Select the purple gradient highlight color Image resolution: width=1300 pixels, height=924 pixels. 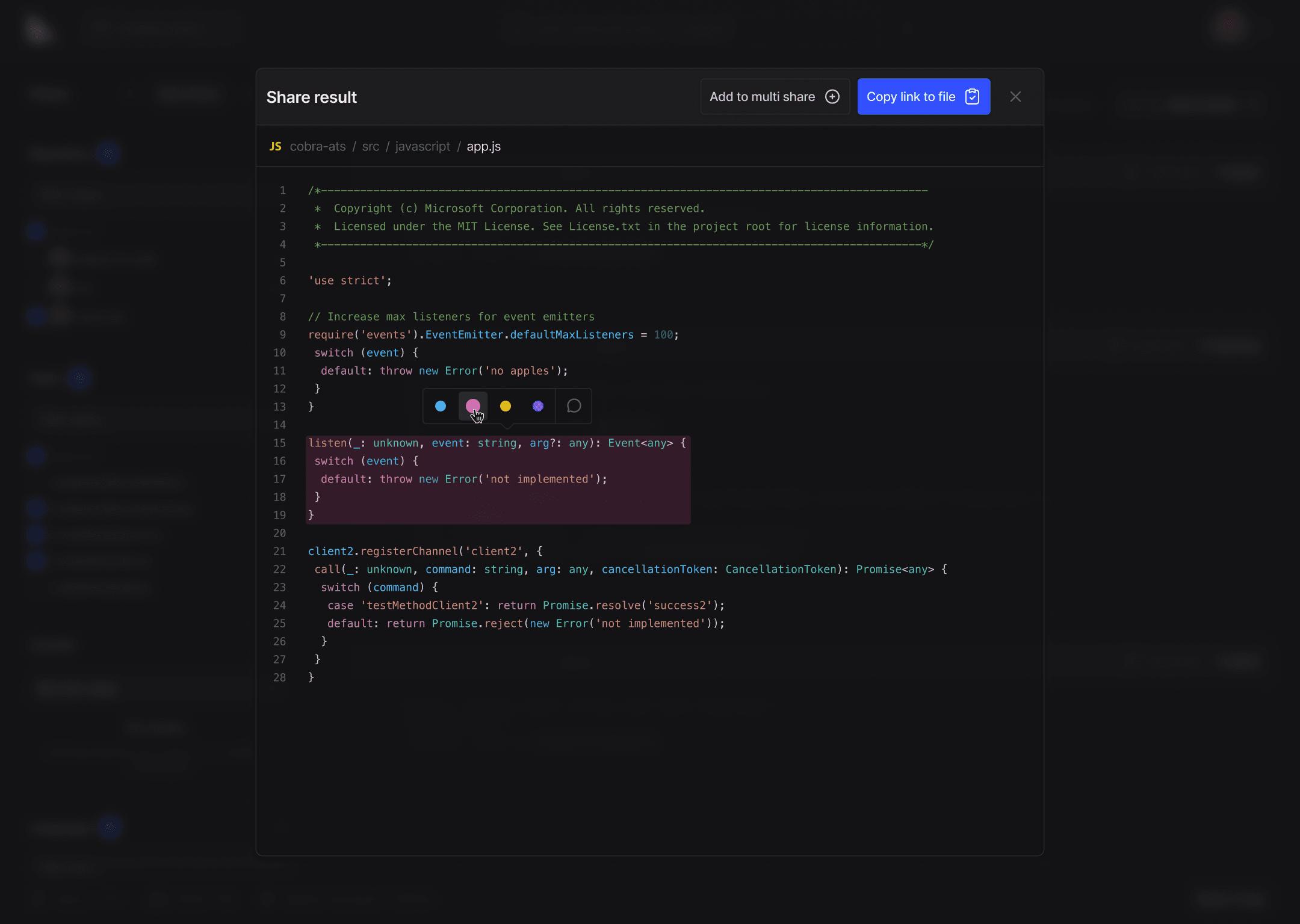[538, 406]
